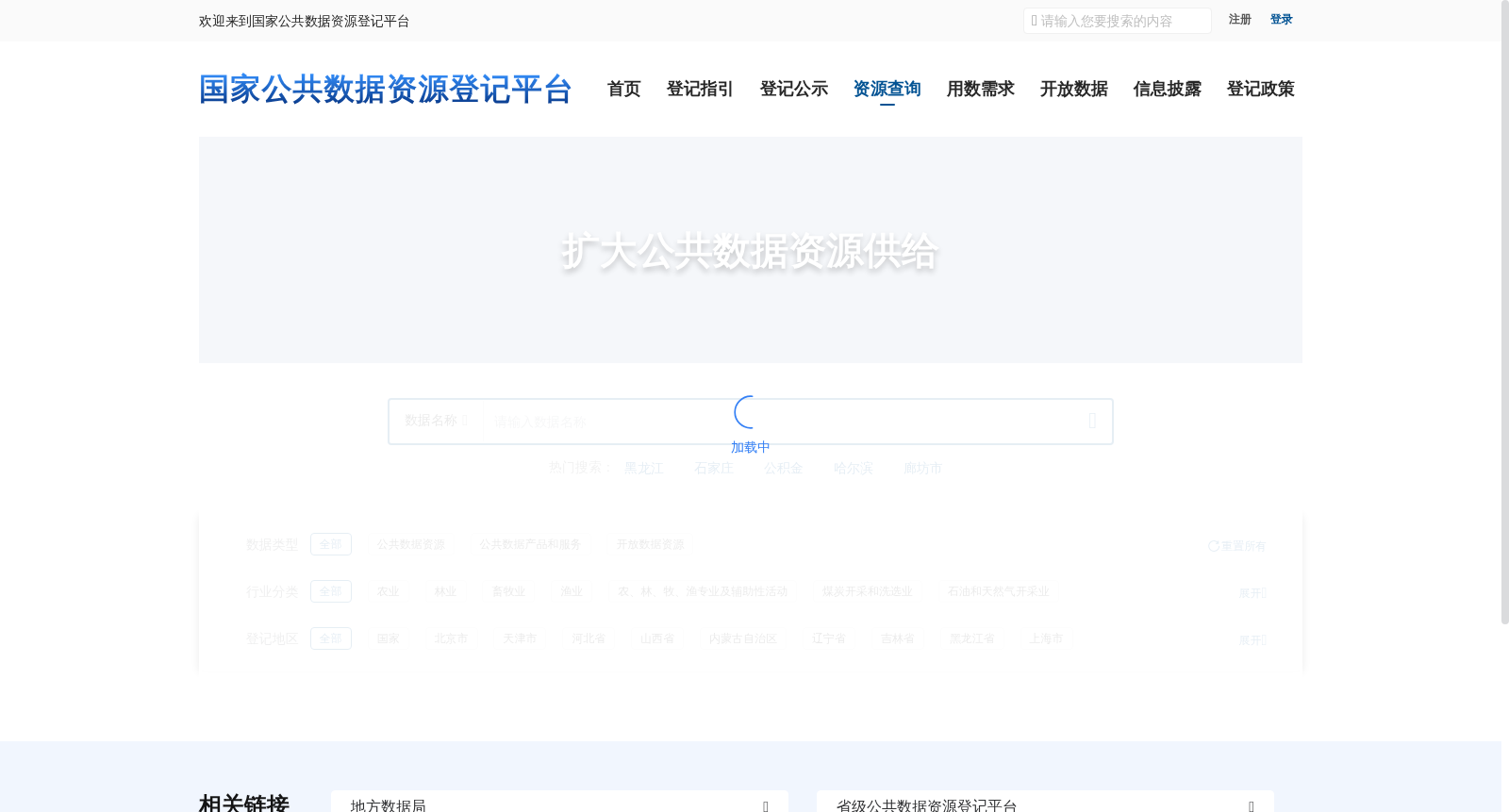This screenshot has height=812, width=1509.
Task: Filter region by 上海市
Action: 1046,638
